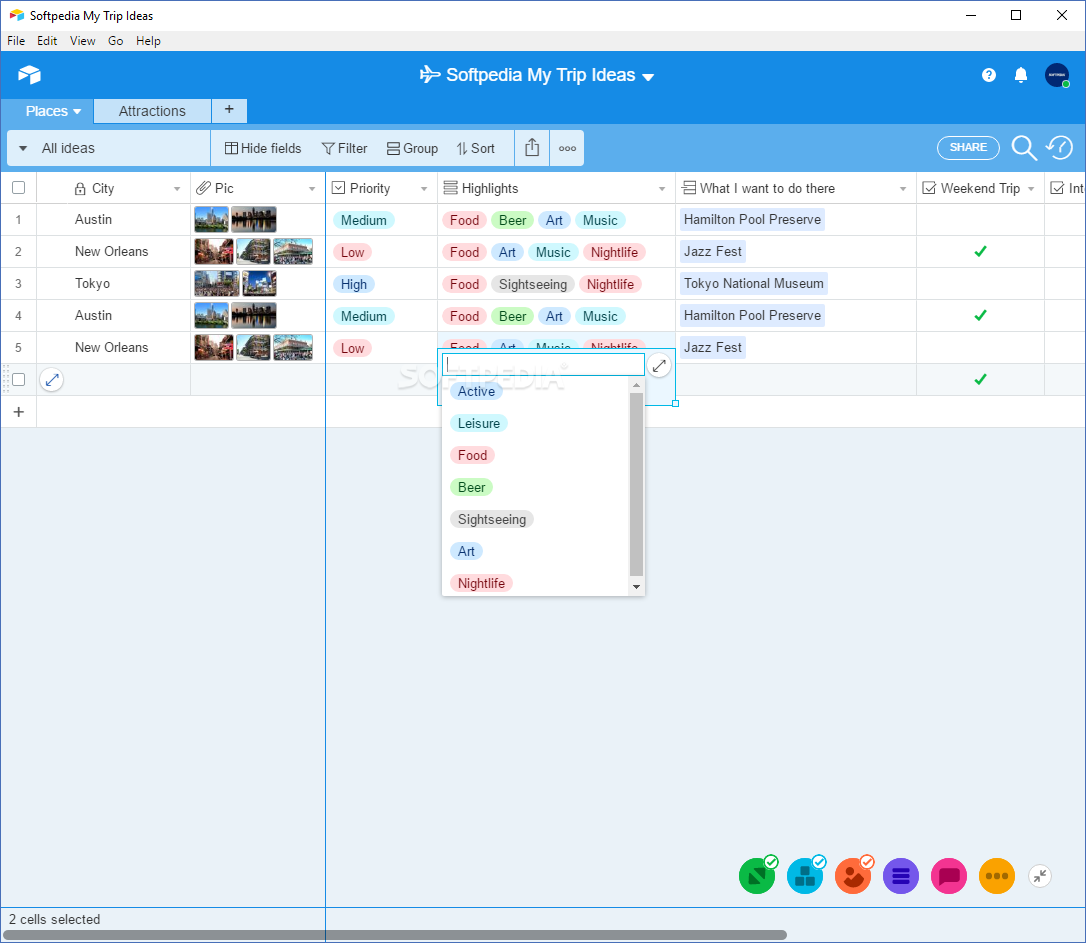Open the Pic column dropdown arrow
1086x943 pixels.
(312, 189)
